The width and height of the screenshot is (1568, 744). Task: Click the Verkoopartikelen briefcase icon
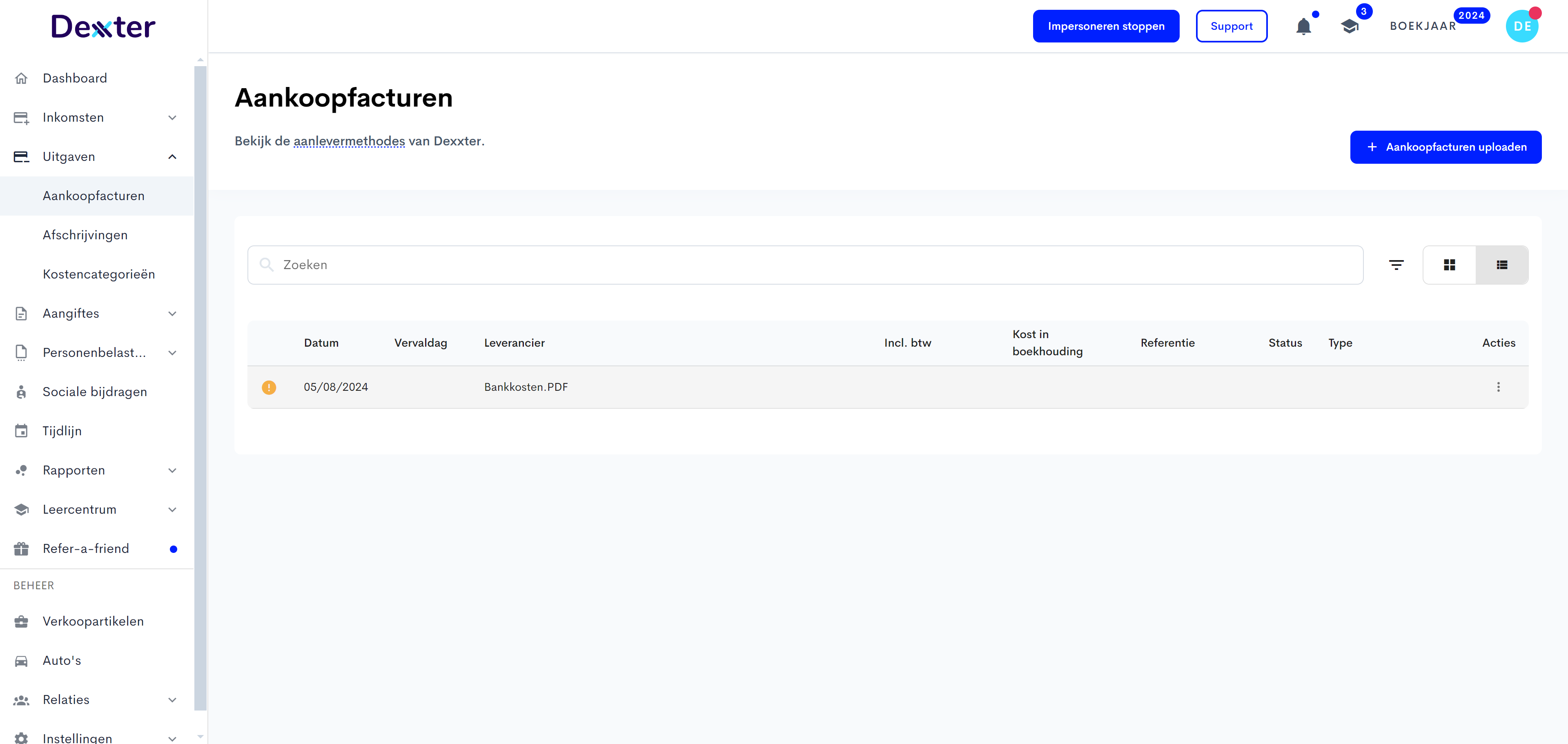click(21, 621)
